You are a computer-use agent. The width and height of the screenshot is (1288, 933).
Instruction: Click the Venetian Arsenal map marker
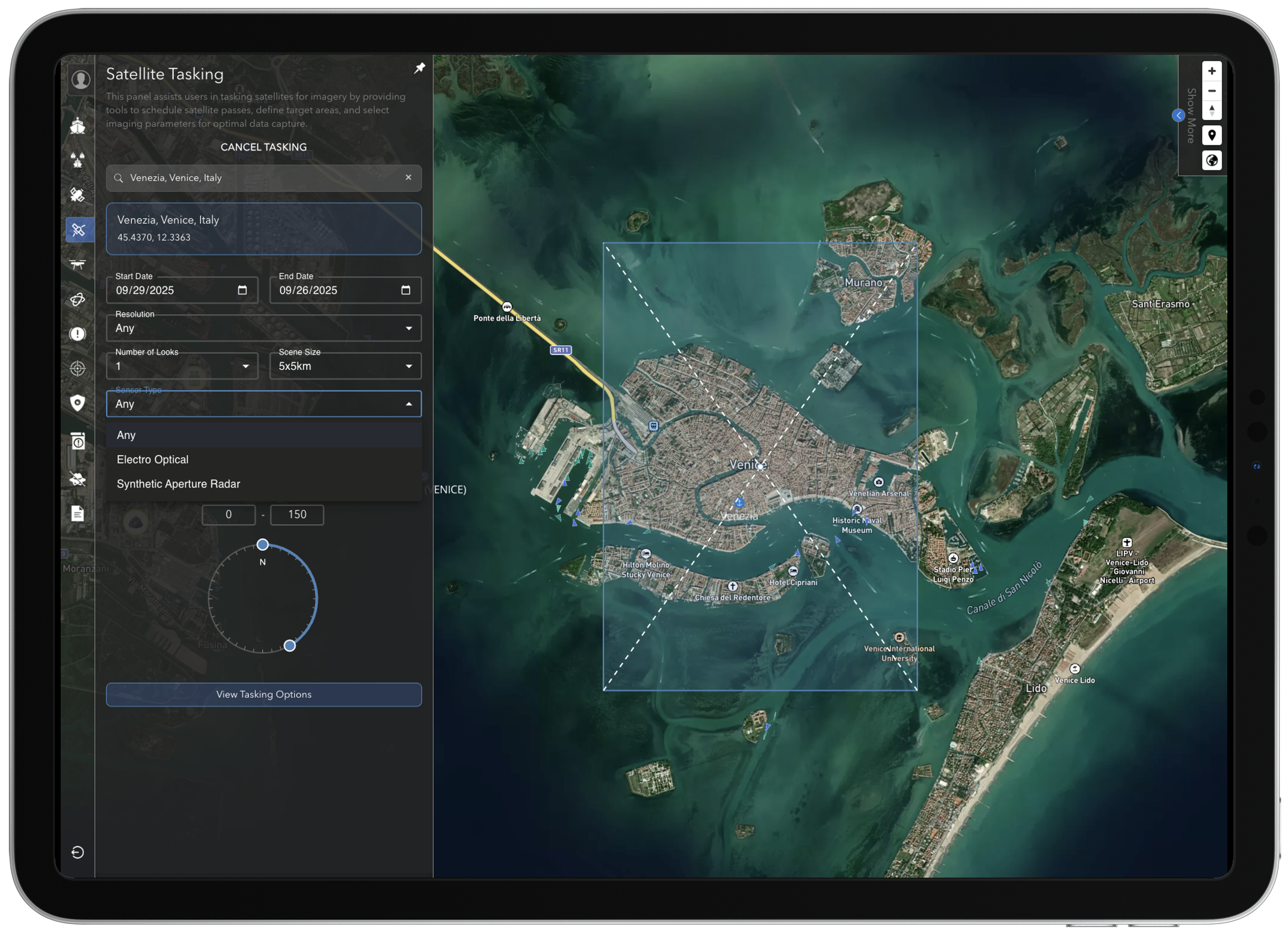click(878, 482)
